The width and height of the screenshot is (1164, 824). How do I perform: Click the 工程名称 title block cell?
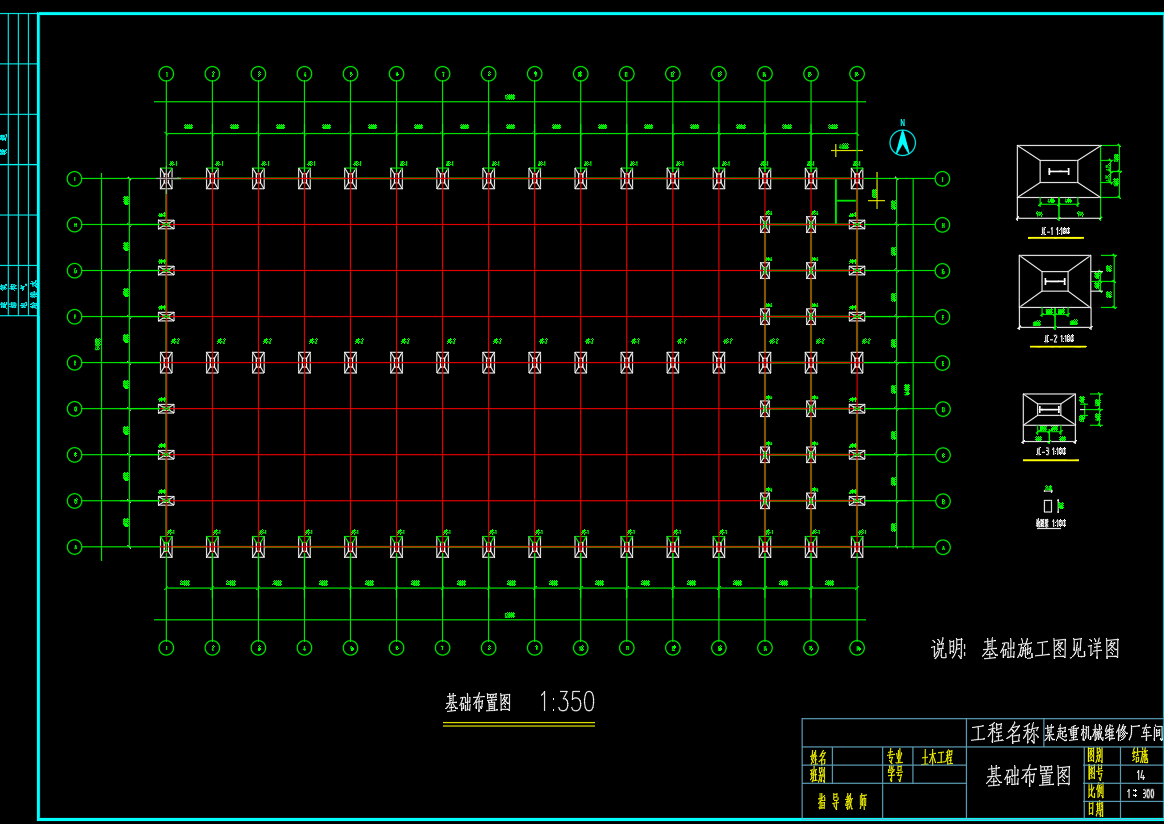[1004, 733]
